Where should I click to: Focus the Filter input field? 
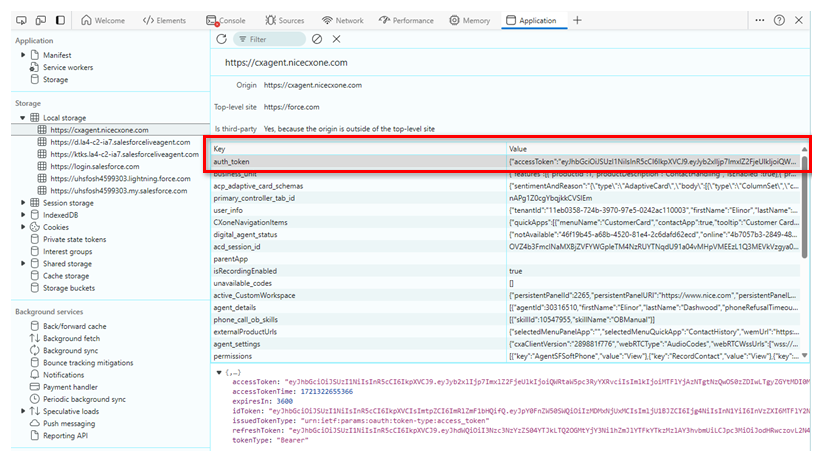(x=270, y=39)
